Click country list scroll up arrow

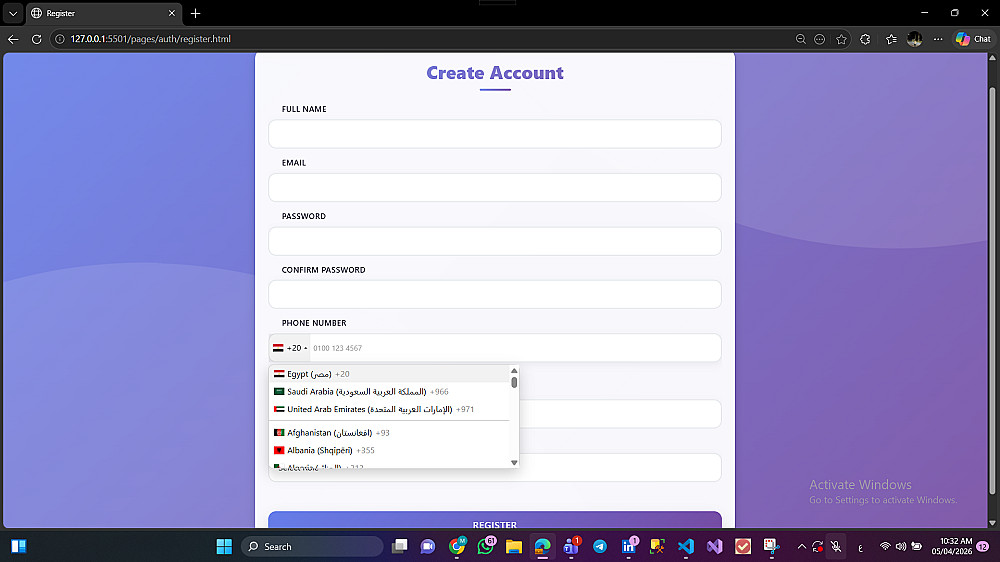click(514, 371)
